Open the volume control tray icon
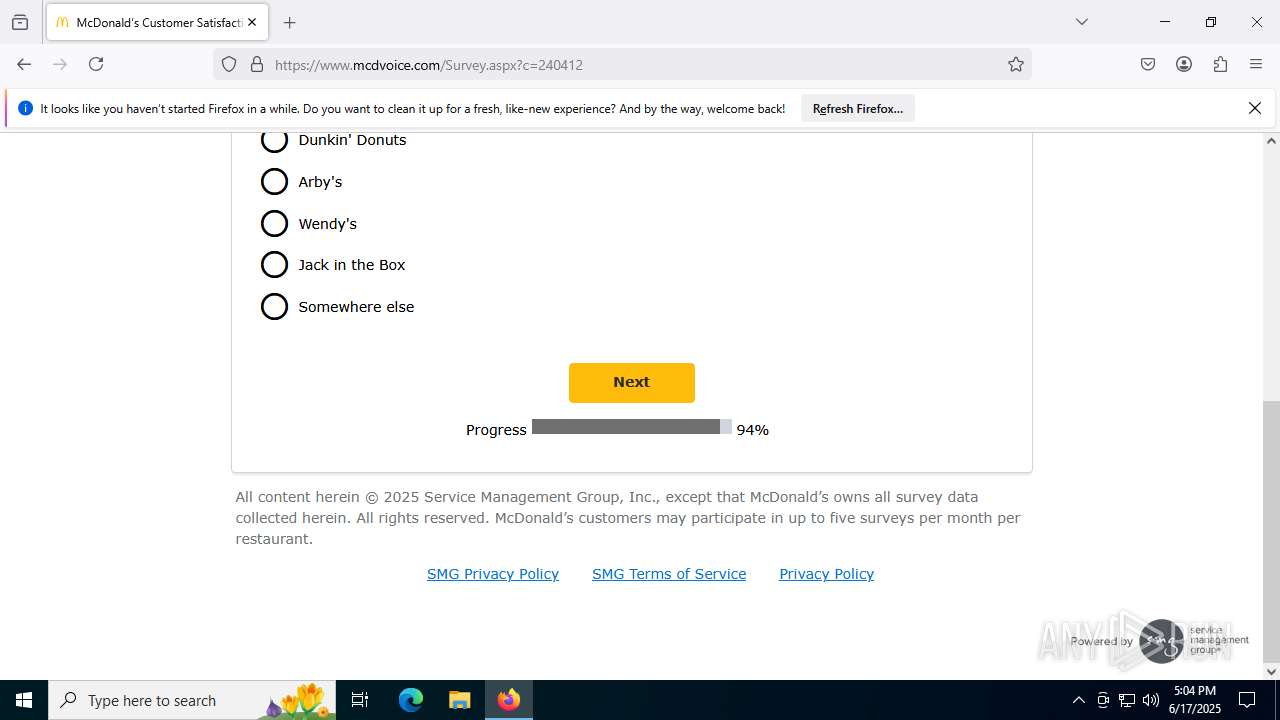Image resolution: width=1280 pixels, height=720 pixels. click(x=1151, y=700)
